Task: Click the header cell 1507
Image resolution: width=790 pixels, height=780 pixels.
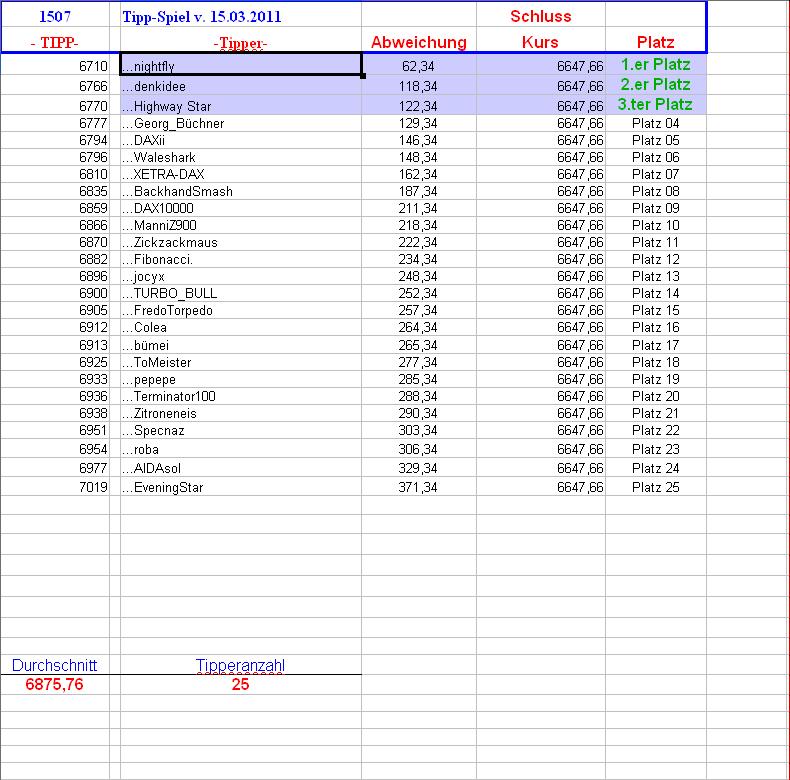Action: pos(55,16)
